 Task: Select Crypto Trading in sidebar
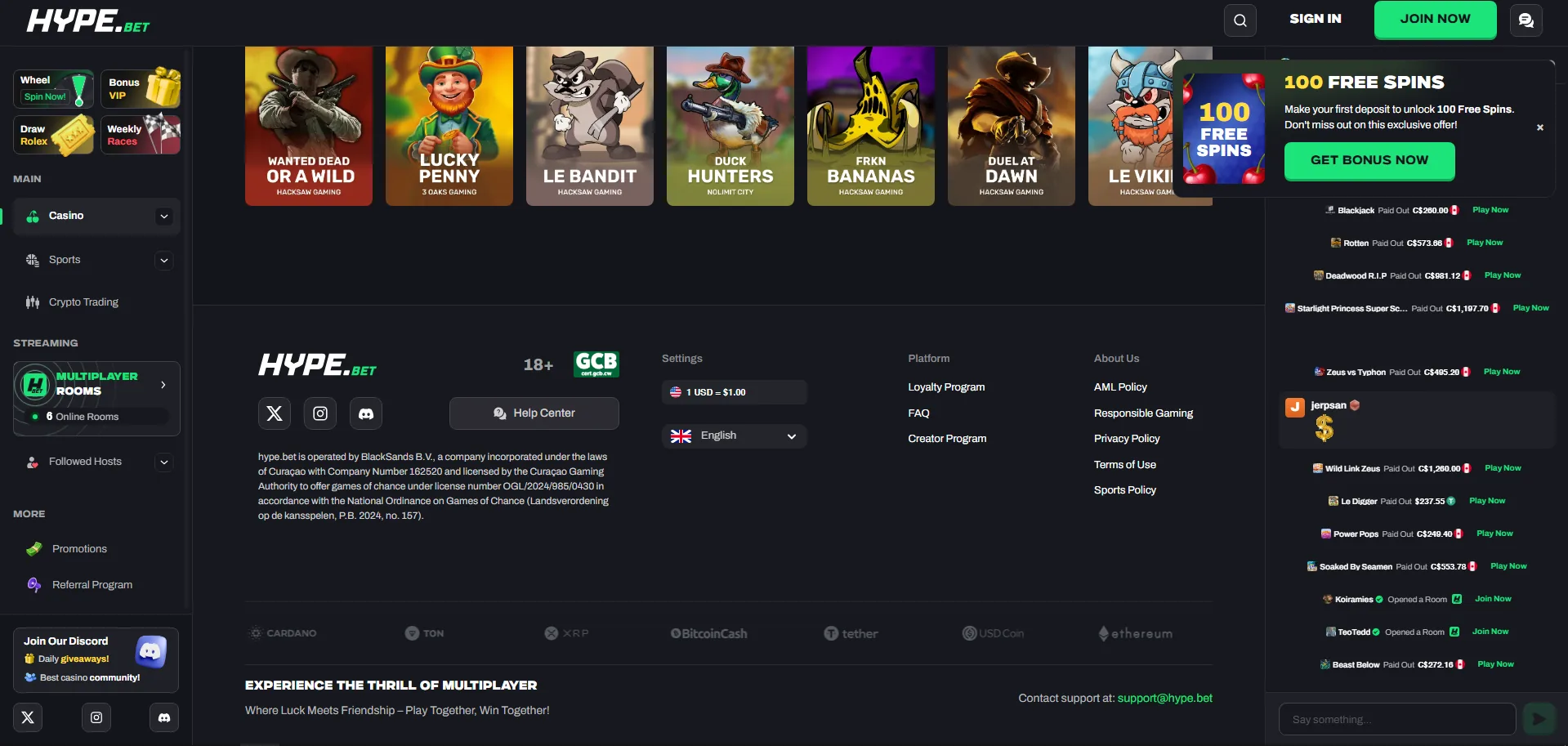point(83,302)
